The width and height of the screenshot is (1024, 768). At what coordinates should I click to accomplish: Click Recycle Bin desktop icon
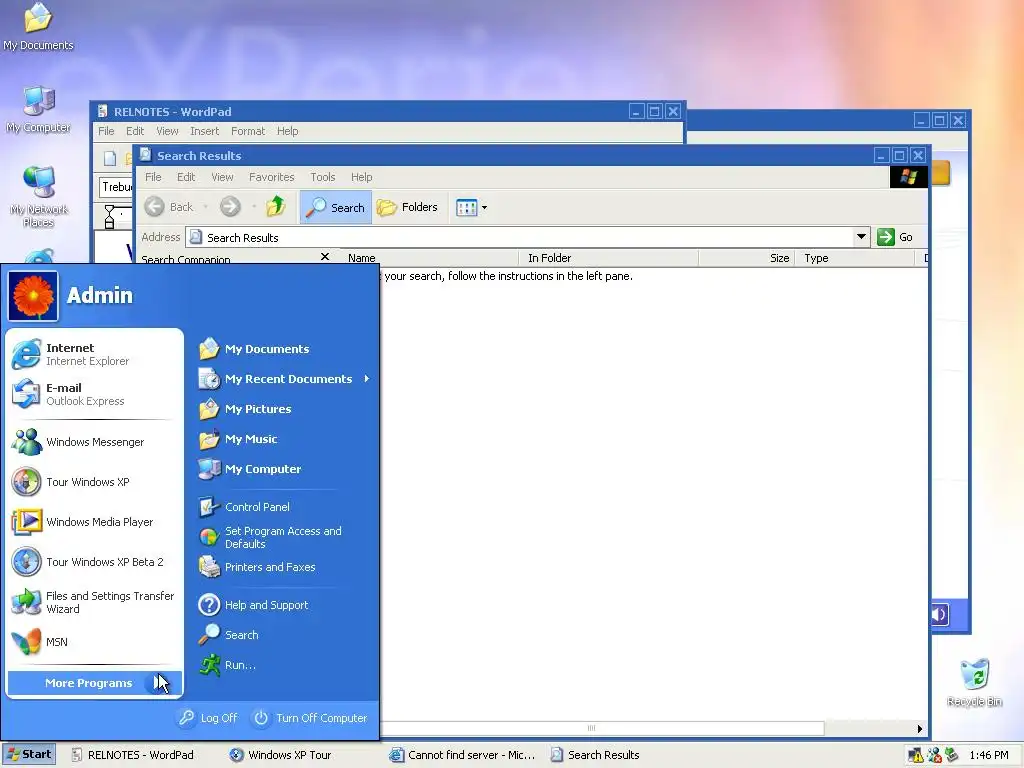tap(975, 682)
